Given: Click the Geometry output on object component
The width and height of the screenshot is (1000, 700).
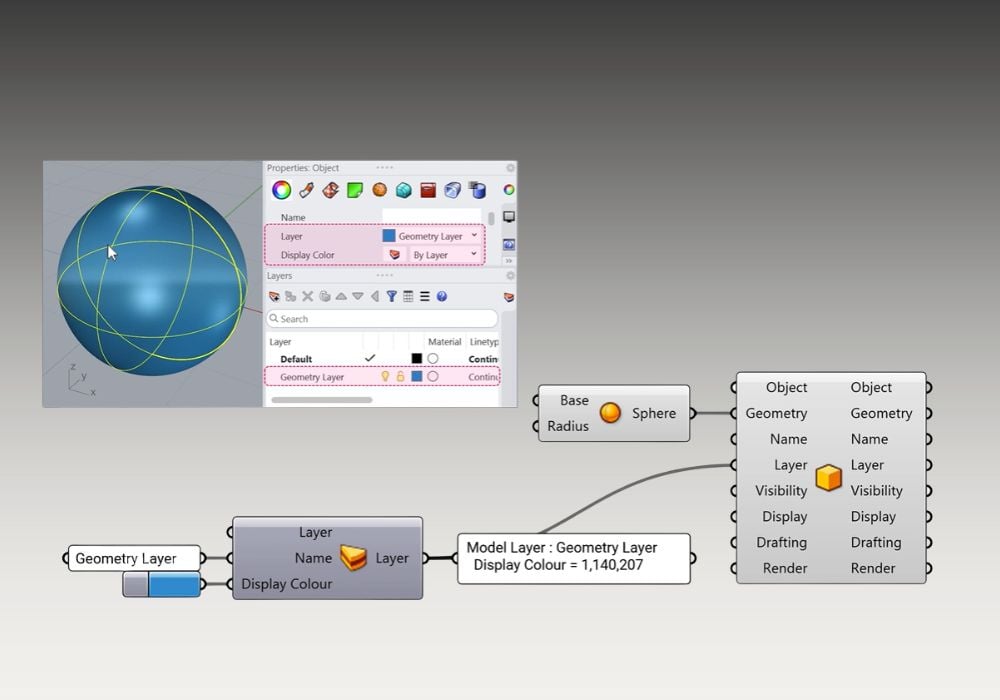Looking at the screenshot, I should (881, 413).
